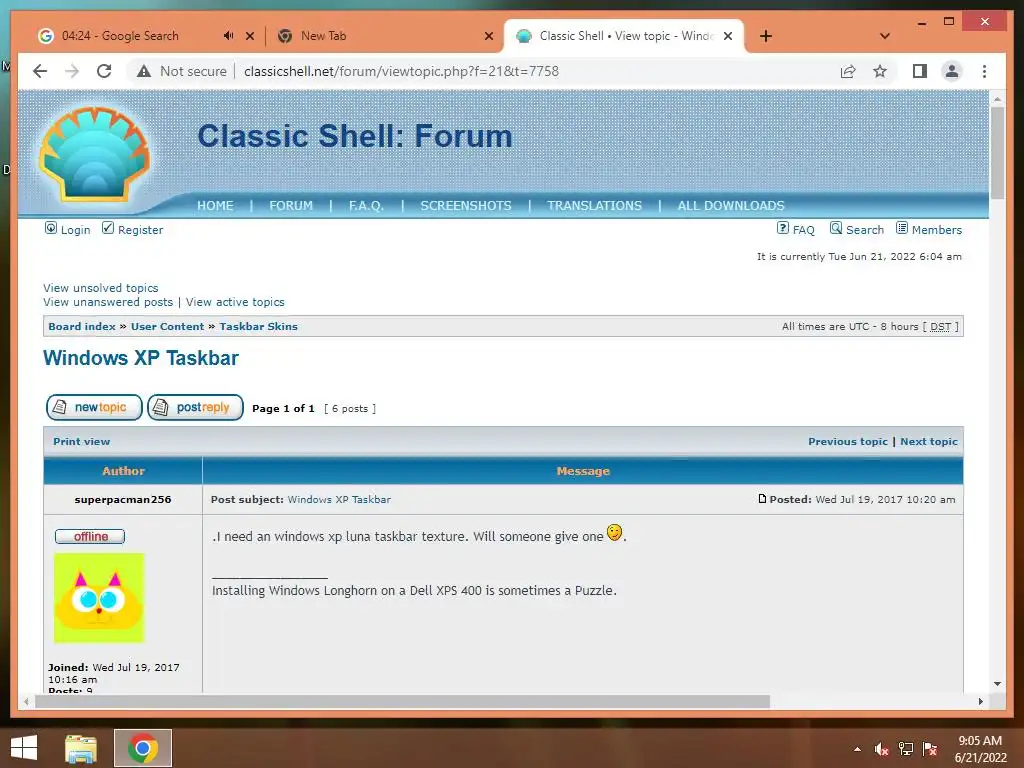Click superpacman256's cat avatar
The height and width of the screenshot is (768, 1024).
pos(99,598)
